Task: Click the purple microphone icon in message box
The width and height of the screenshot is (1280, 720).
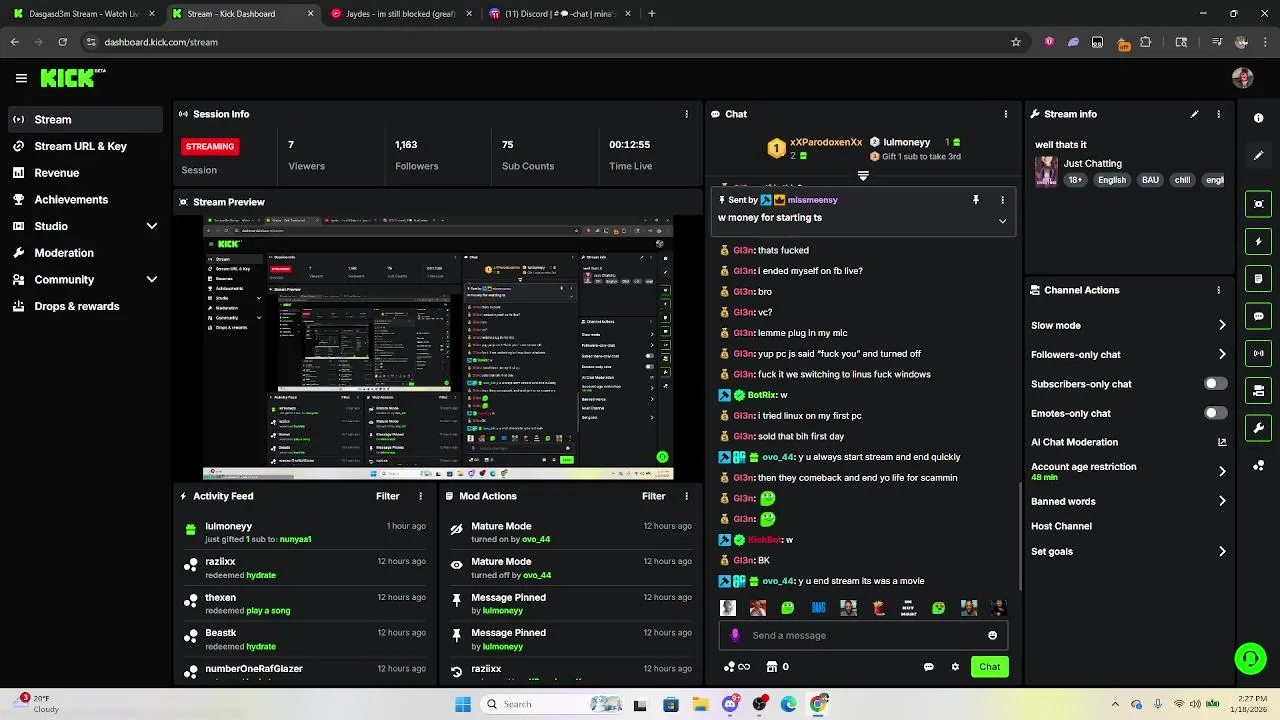Action: tap(736, 635)
